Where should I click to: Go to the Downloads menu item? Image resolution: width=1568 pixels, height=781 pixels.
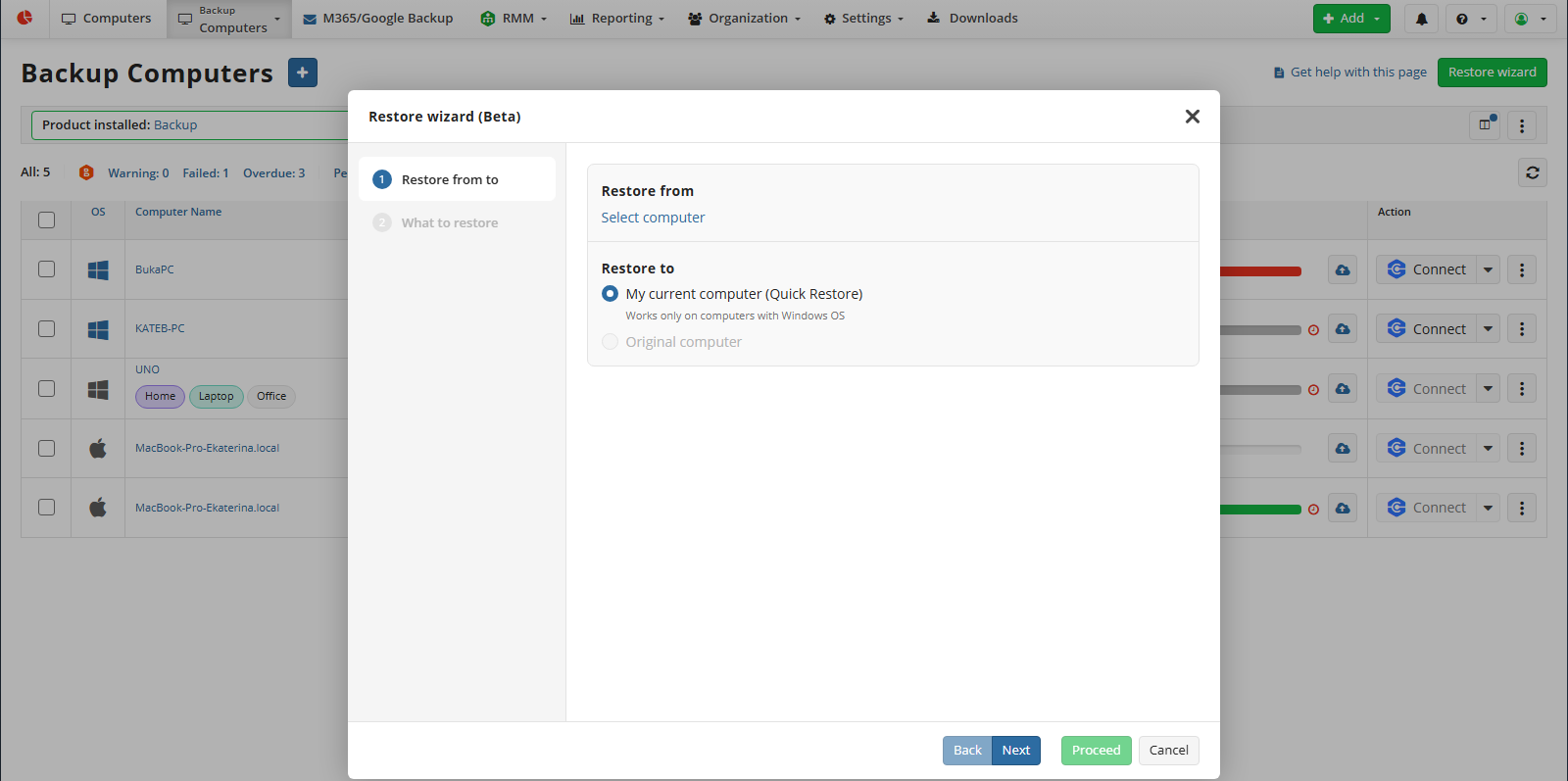972,19
